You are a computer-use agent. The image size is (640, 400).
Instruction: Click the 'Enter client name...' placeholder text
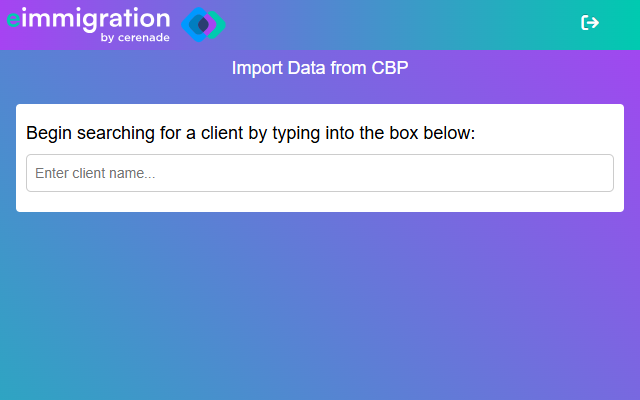[95, 173]
